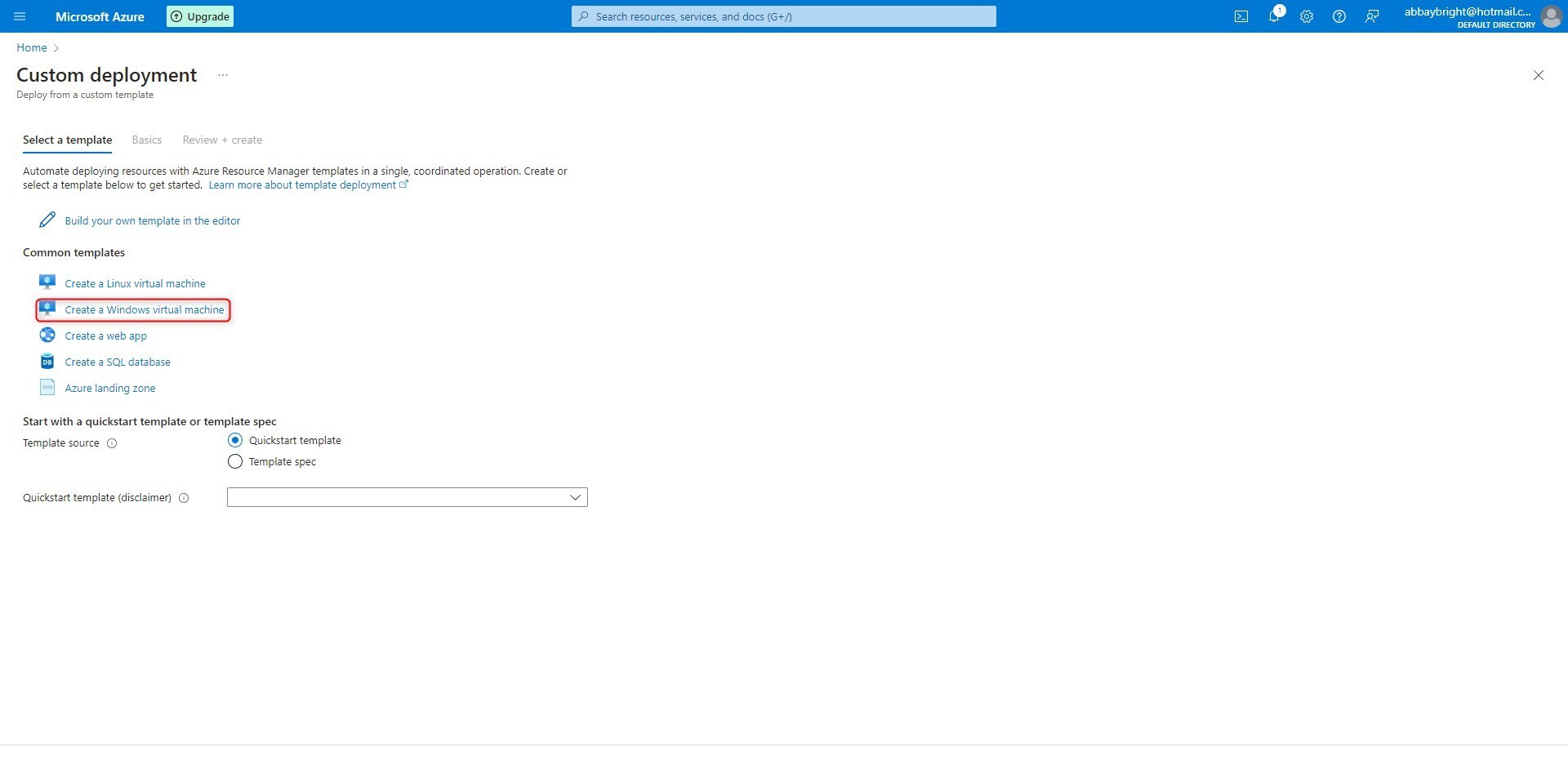Click the Azure landing zone link

[110, 388]
